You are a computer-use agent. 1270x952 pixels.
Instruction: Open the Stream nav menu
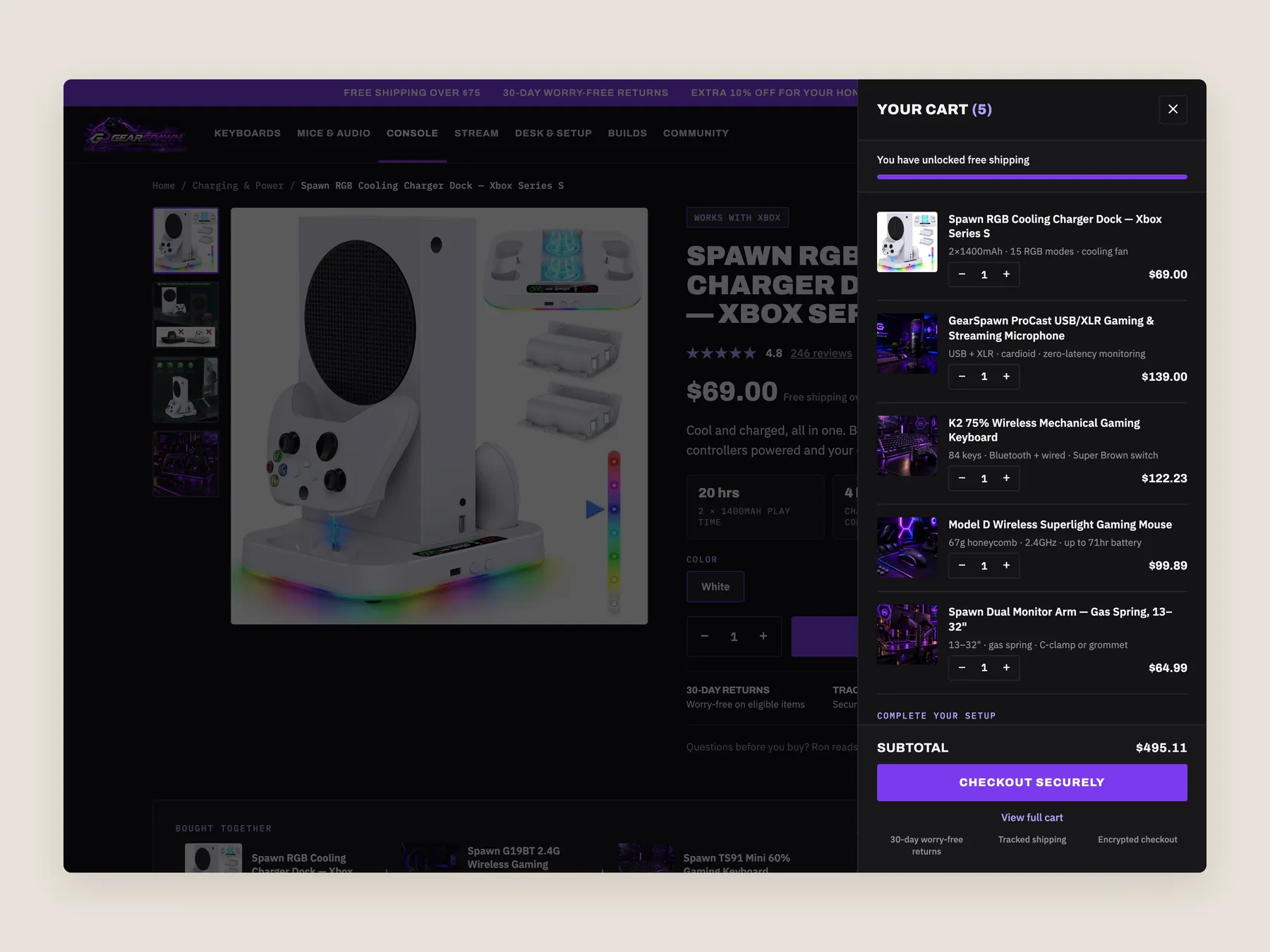coord(476,133)
